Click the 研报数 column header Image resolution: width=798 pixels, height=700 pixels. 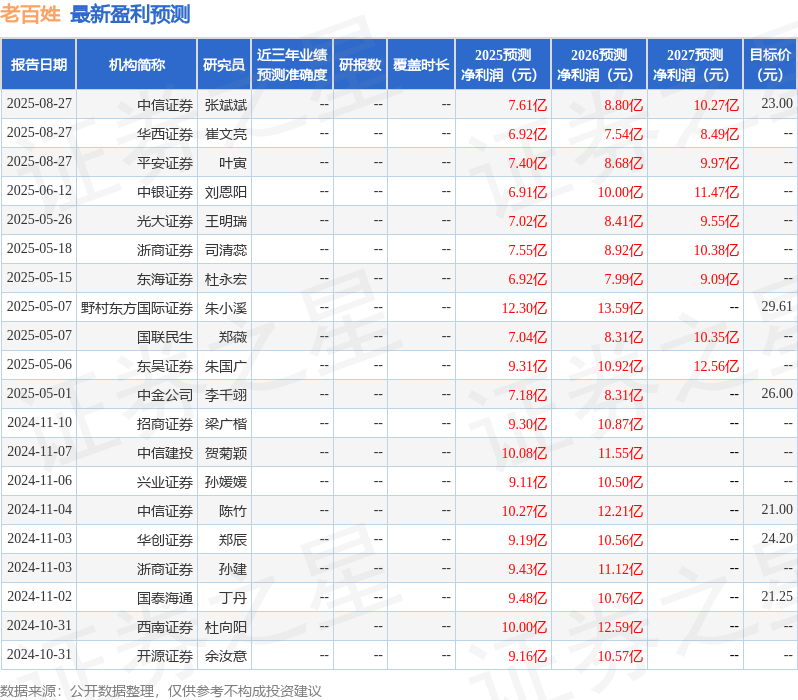click(360, 65)
